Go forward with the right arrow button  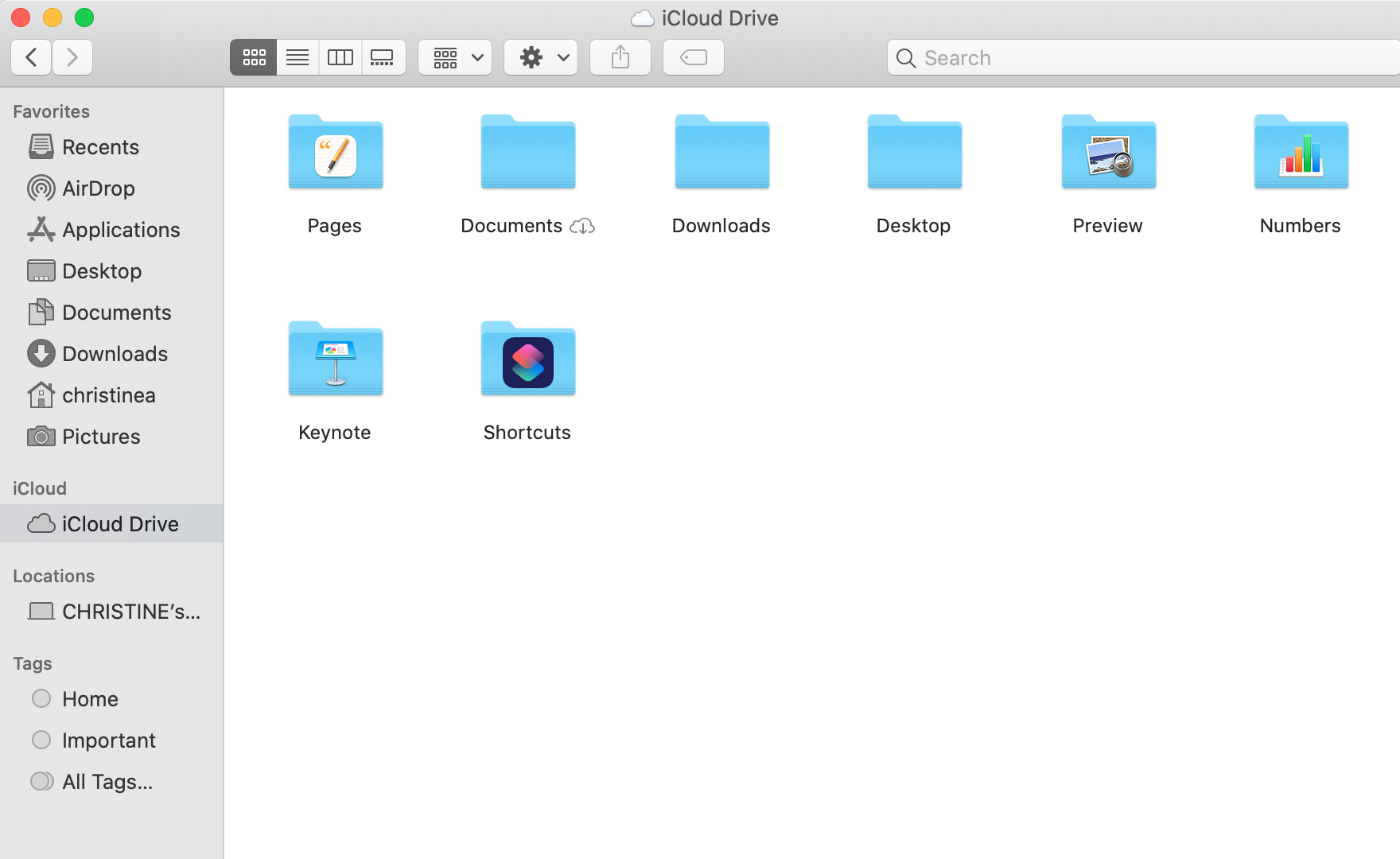[72, 57]
